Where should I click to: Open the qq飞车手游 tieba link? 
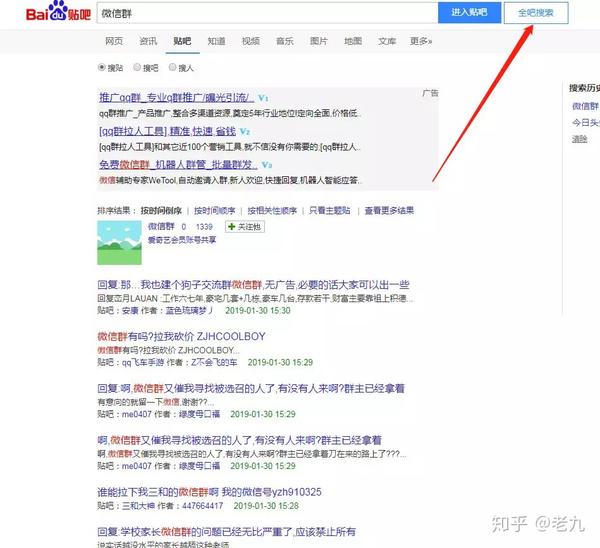coord(143,362)
